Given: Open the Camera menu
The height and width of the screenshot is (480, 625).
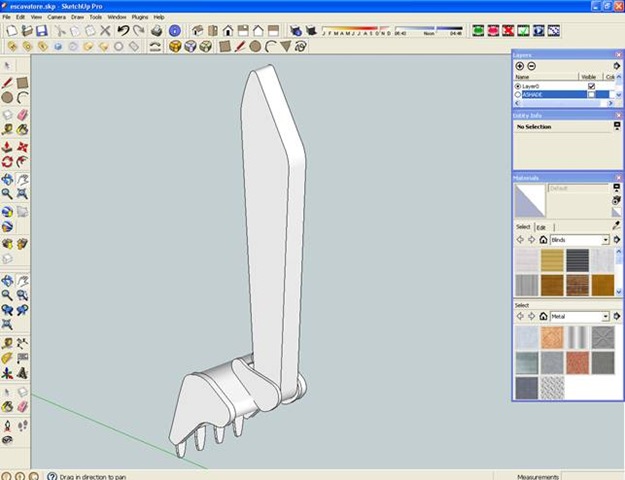Looking at the screenshot, I should [x=56, y=17].
